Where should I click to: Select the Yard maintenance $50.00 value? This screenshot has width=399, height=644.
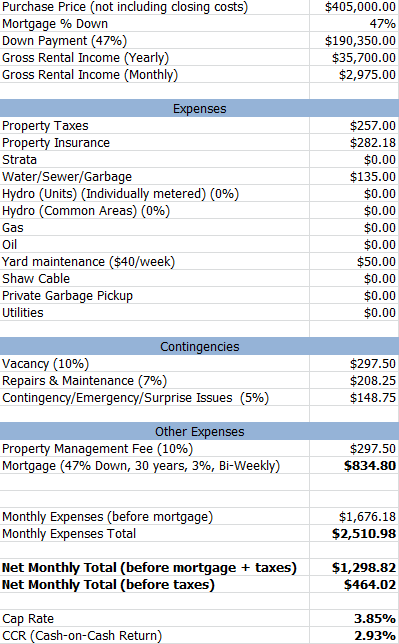[x=354, y=262]
